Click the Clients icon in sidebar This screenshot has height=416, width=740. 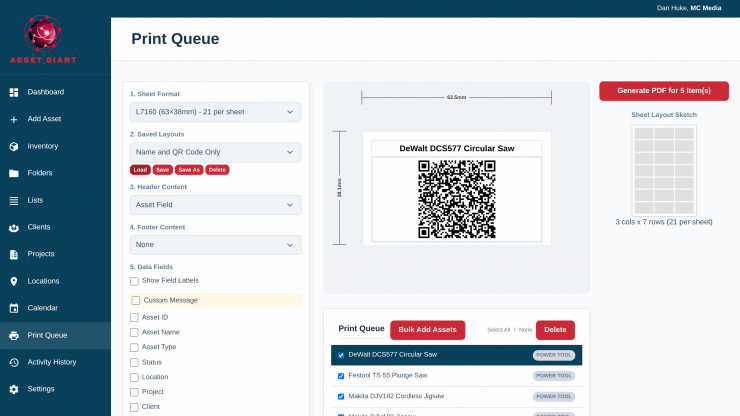pyautogui.click(x=14, y=228)
